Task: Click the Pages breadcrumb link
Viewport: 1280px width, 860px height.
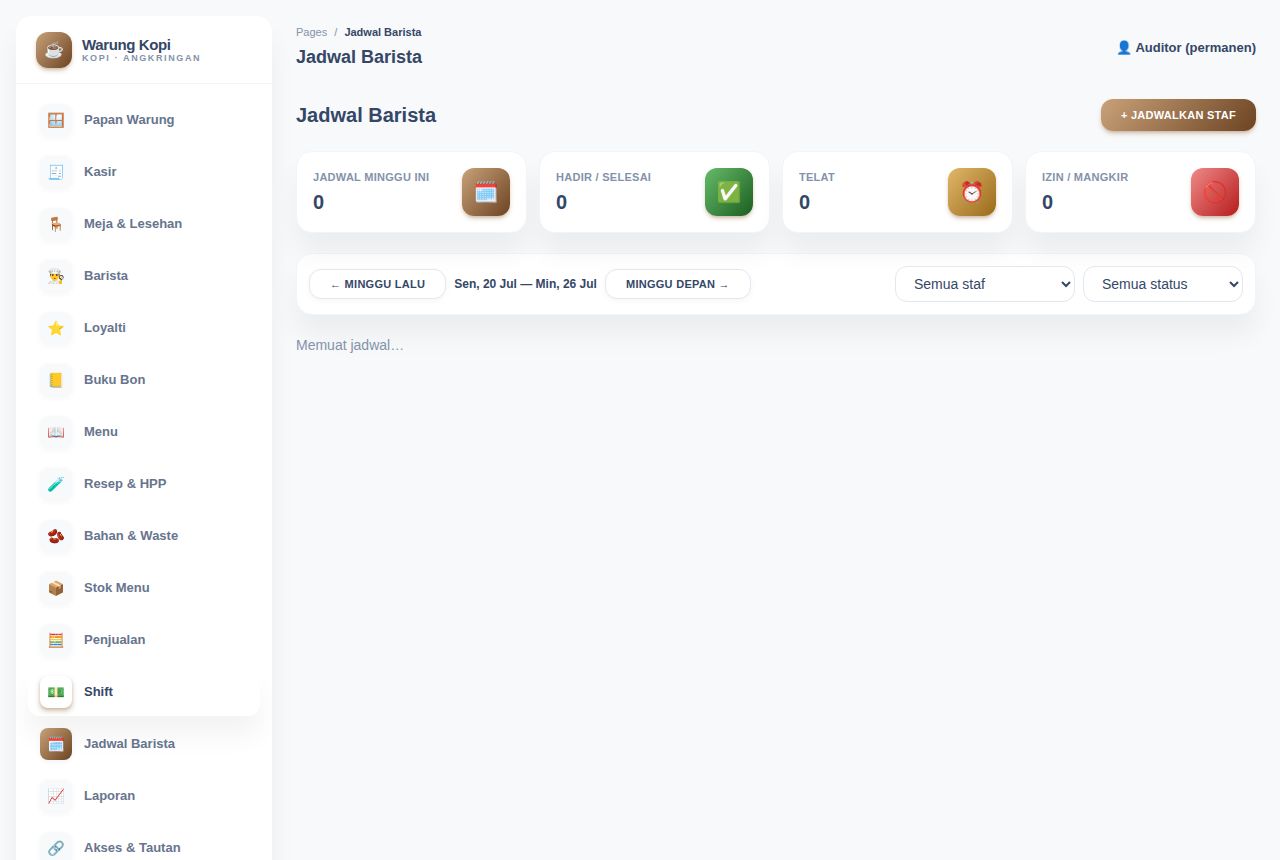Action: (311, 32)
